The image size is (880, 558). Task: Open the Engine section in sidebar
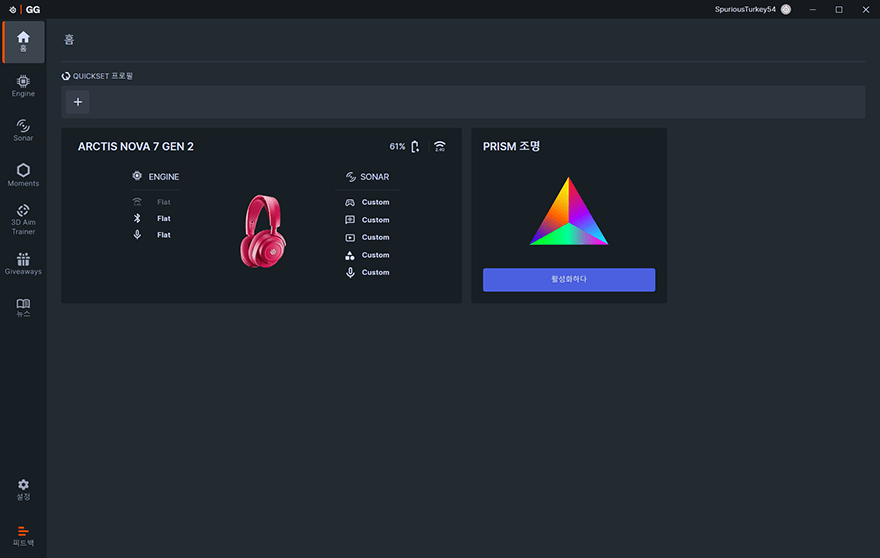pyautogui.click(x=23, y=86)
